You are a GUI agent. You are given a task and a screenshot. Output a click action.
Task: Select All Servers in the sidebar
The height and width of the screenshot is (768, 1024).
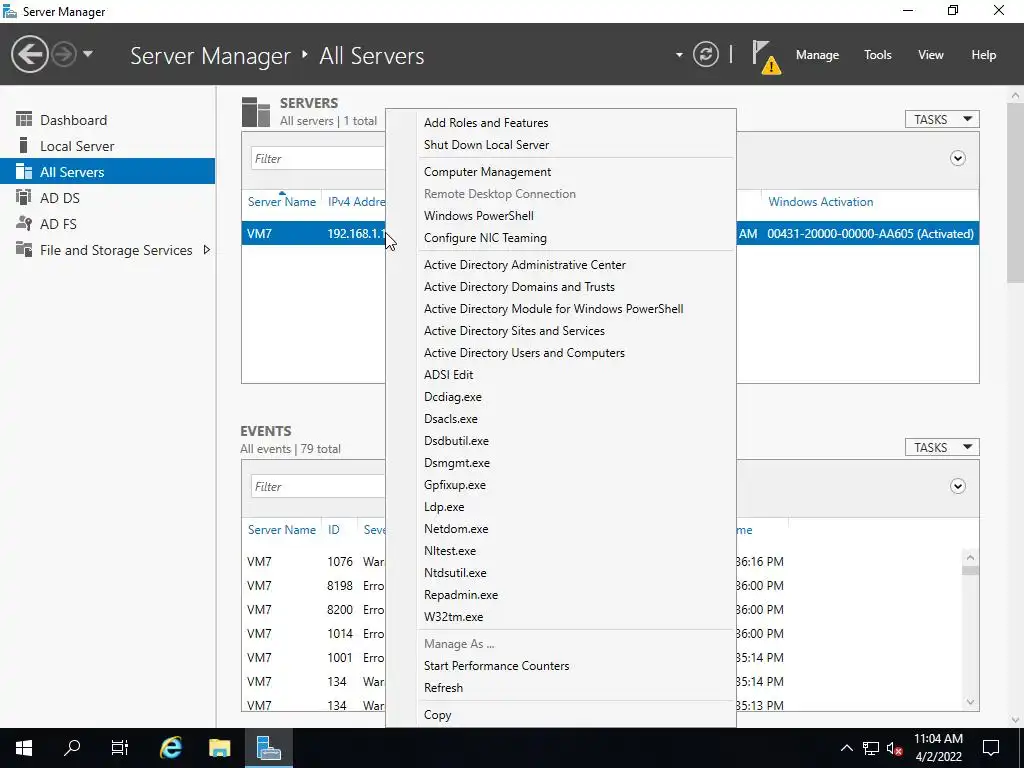click(x=107, y=172)
